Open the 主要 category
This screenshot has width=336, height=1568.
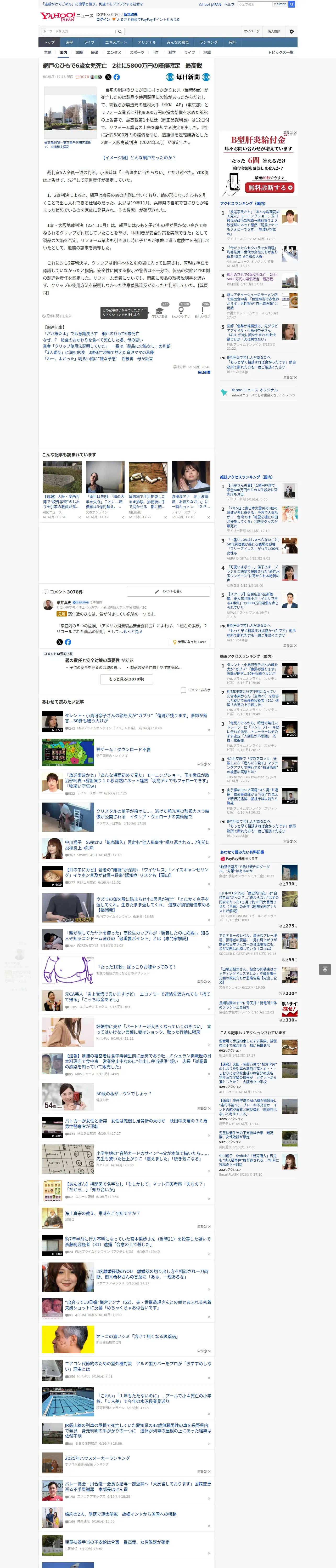tap(48, 52)
